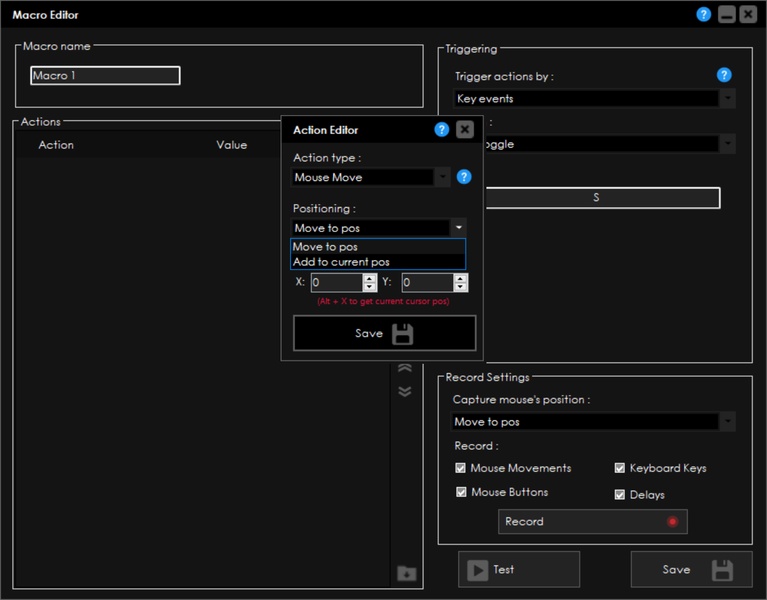Toggle the Delays checkbox
The height and width of the screenshot is (600, 767).
pos(620,494)
